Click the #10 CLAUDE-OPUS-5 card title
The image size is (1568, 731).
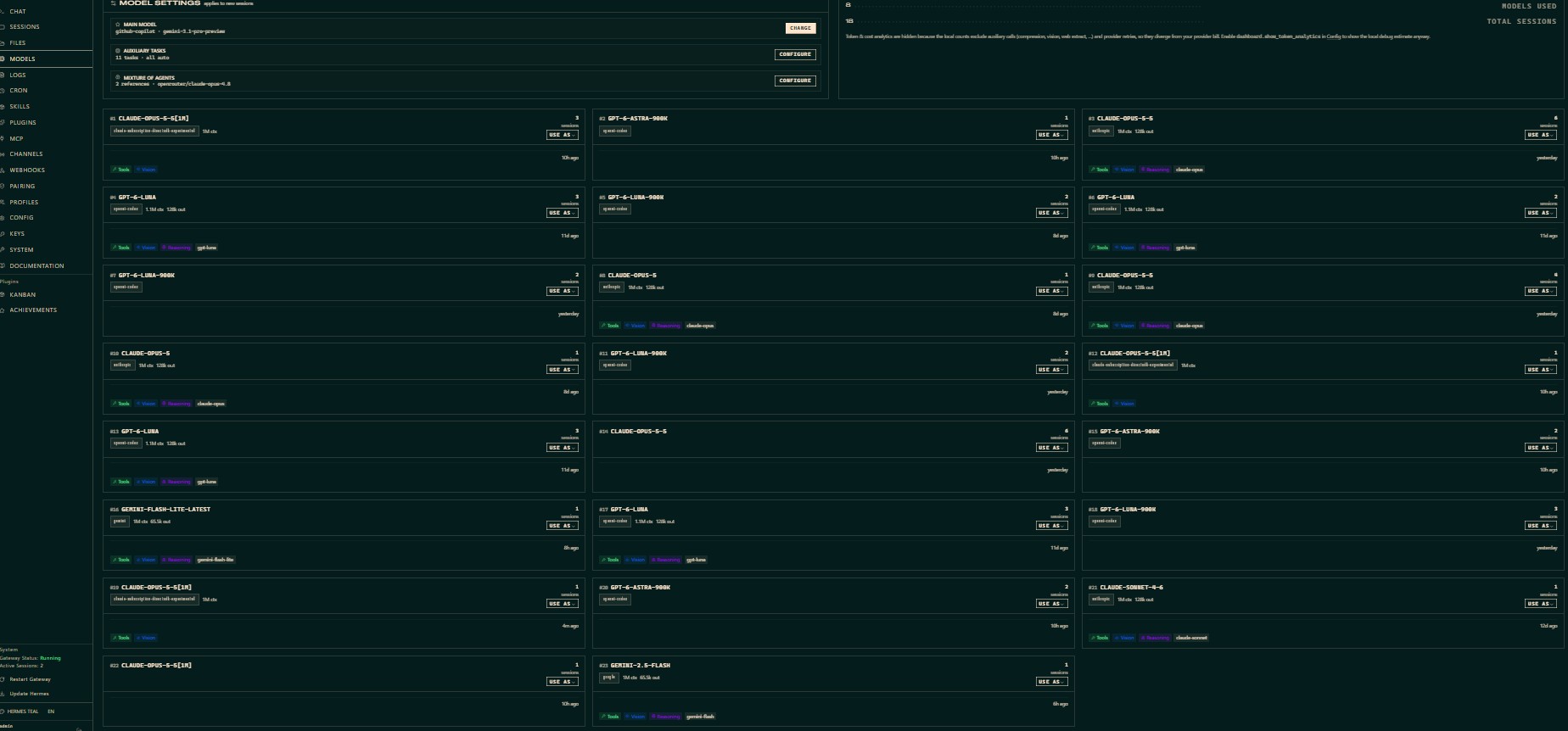pyautogui.click(x=146, y=354)
